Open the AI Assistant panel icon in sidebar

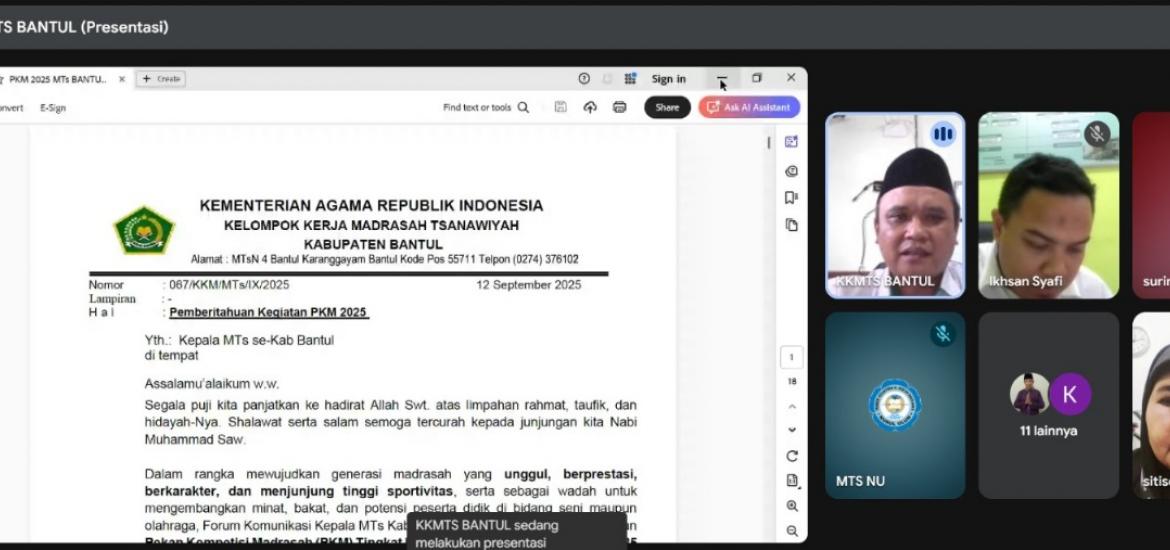(x=792, y=142)
